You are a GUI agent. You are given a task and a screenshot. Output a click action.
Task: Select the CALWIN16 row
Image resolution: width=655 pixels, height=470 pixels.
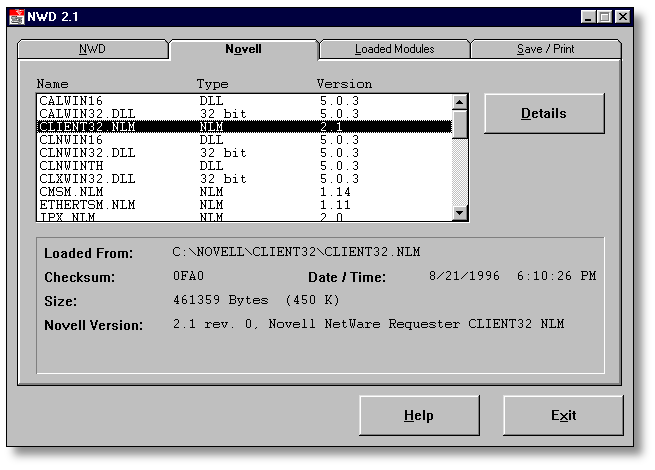tap(244, 101)
